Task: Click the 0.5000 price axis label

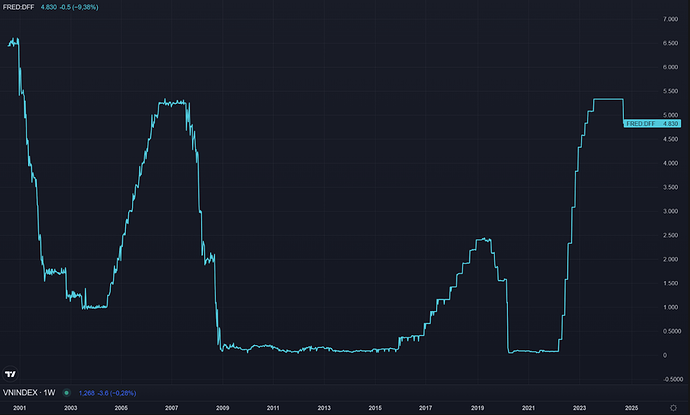Action: [671, 331]
